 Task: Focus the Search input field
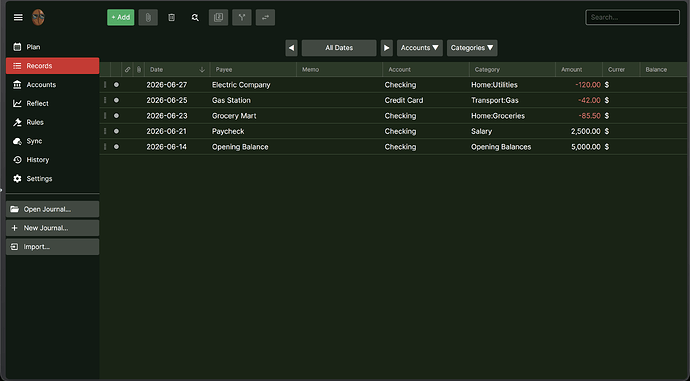632,17
